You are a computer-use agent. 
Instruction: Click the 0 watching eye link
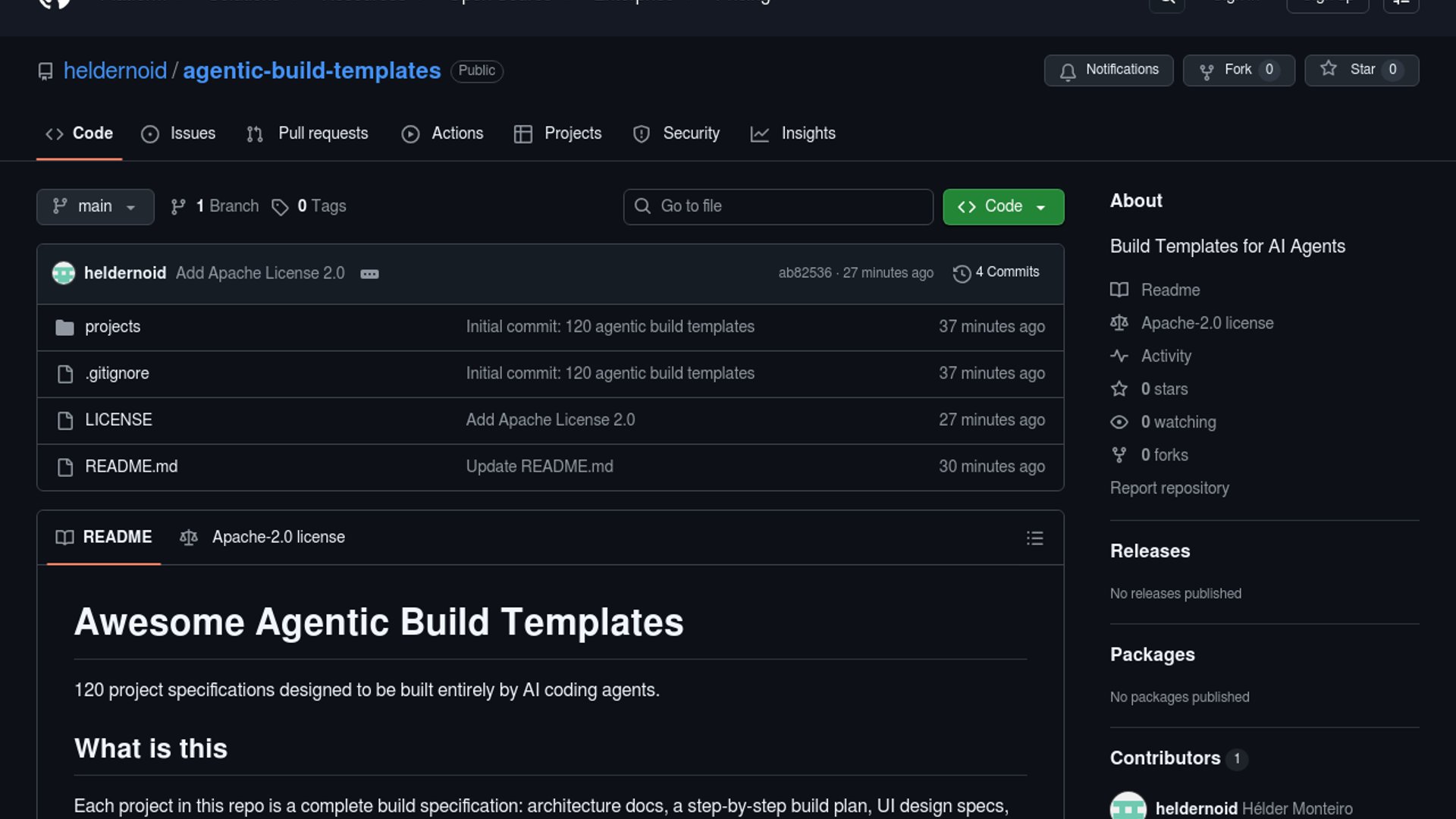click(1177, 422)
